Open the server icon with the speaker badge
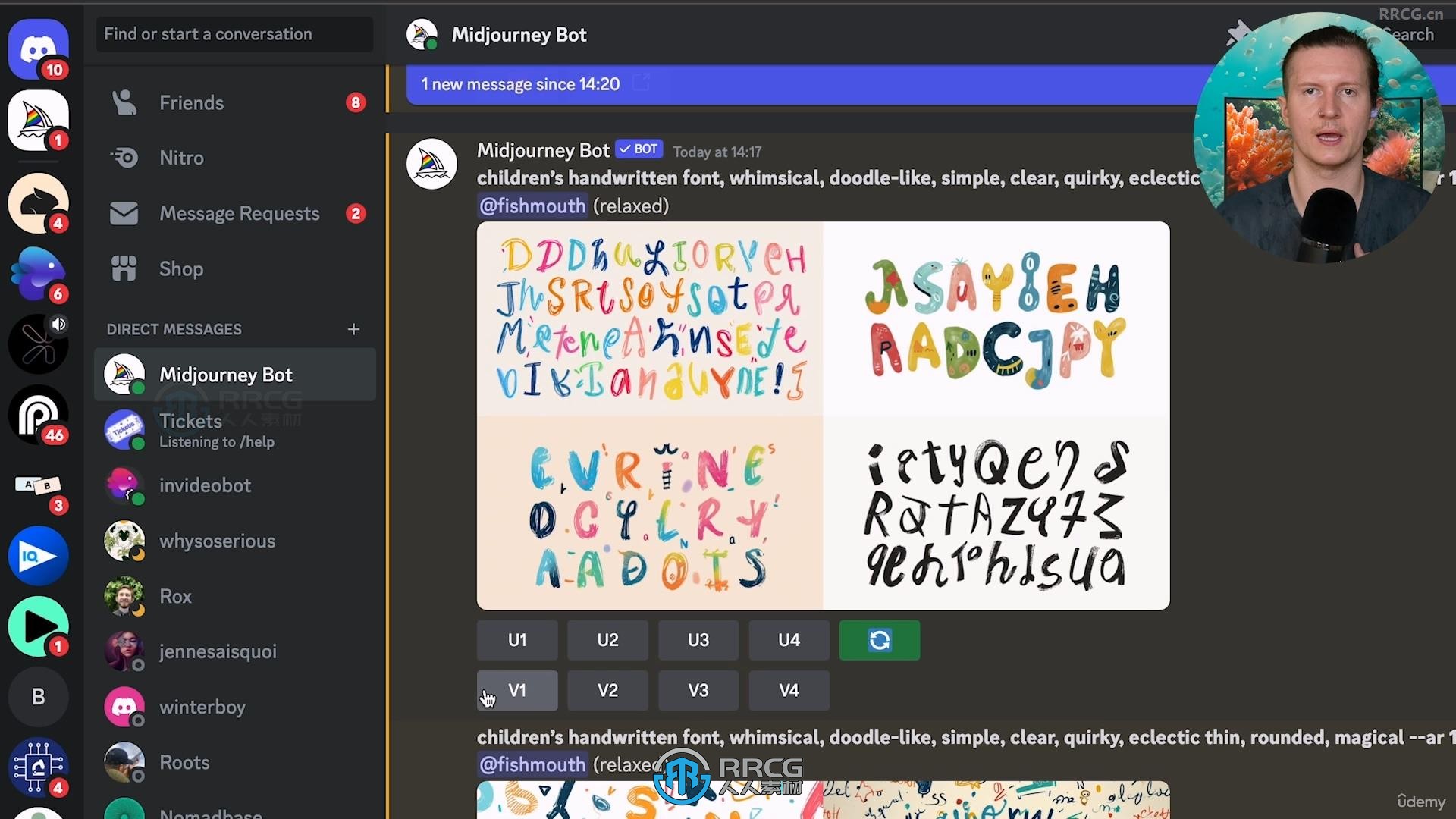Screen dimensions: 1456x819 [x=38, y=344]
